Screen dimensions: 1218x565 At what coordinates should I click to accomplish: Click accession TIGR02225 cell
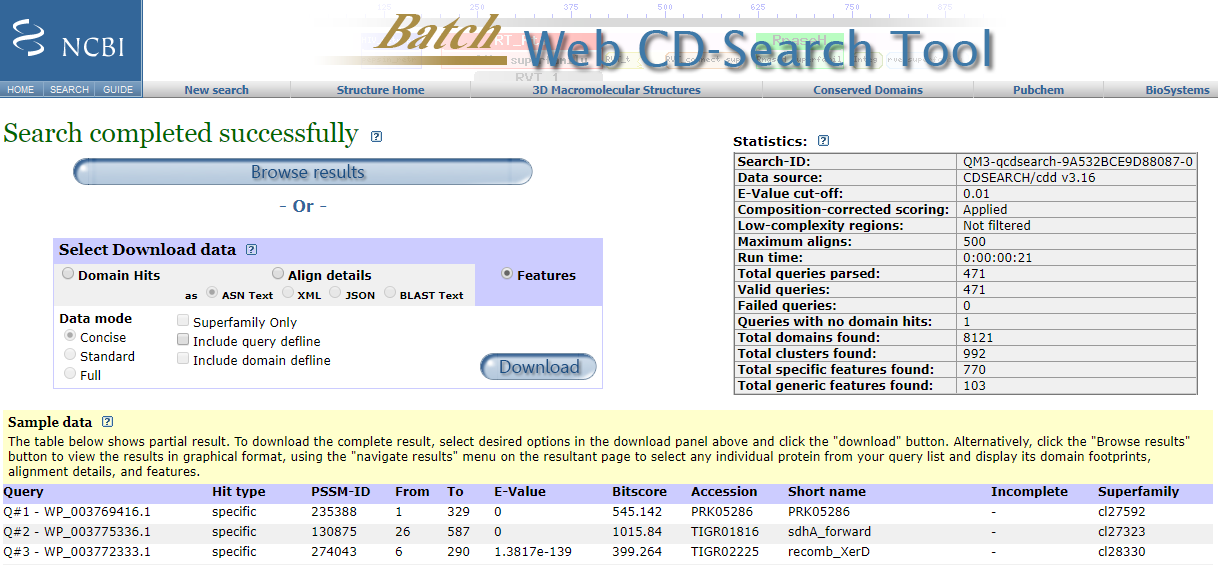point(726,551)
